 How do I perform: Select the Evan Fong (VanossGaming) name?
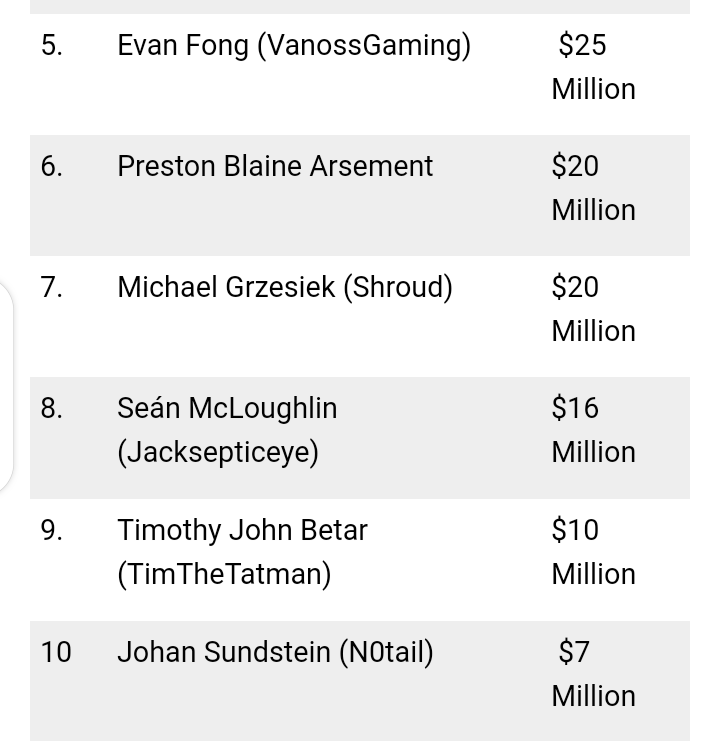[x=294, y=46]
